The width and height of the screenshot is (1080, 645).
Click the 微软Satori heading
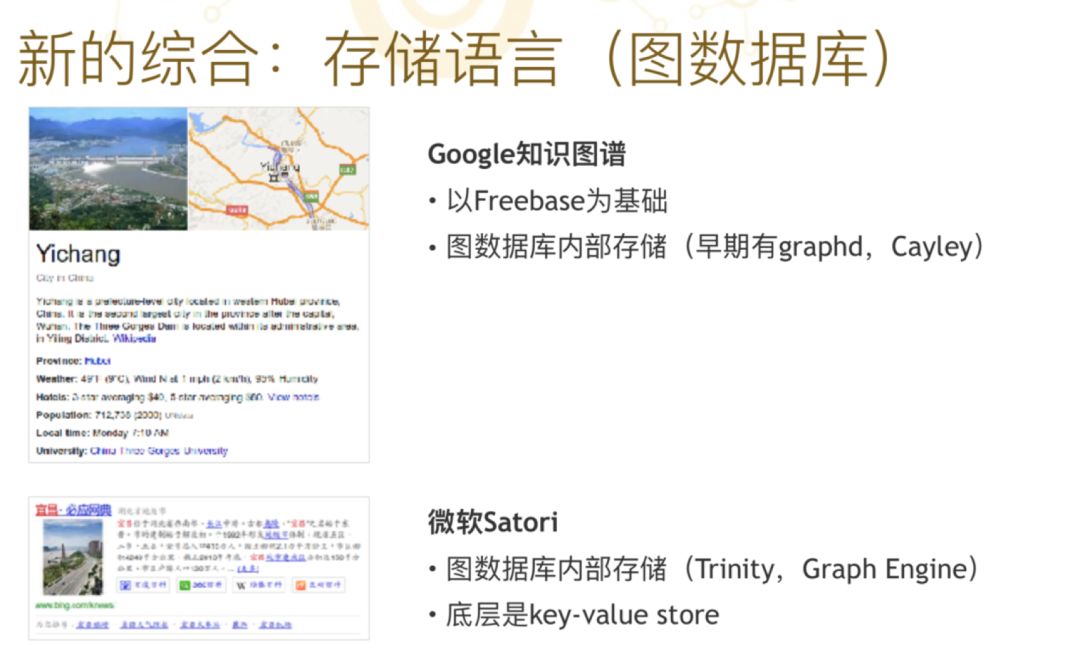492,522
